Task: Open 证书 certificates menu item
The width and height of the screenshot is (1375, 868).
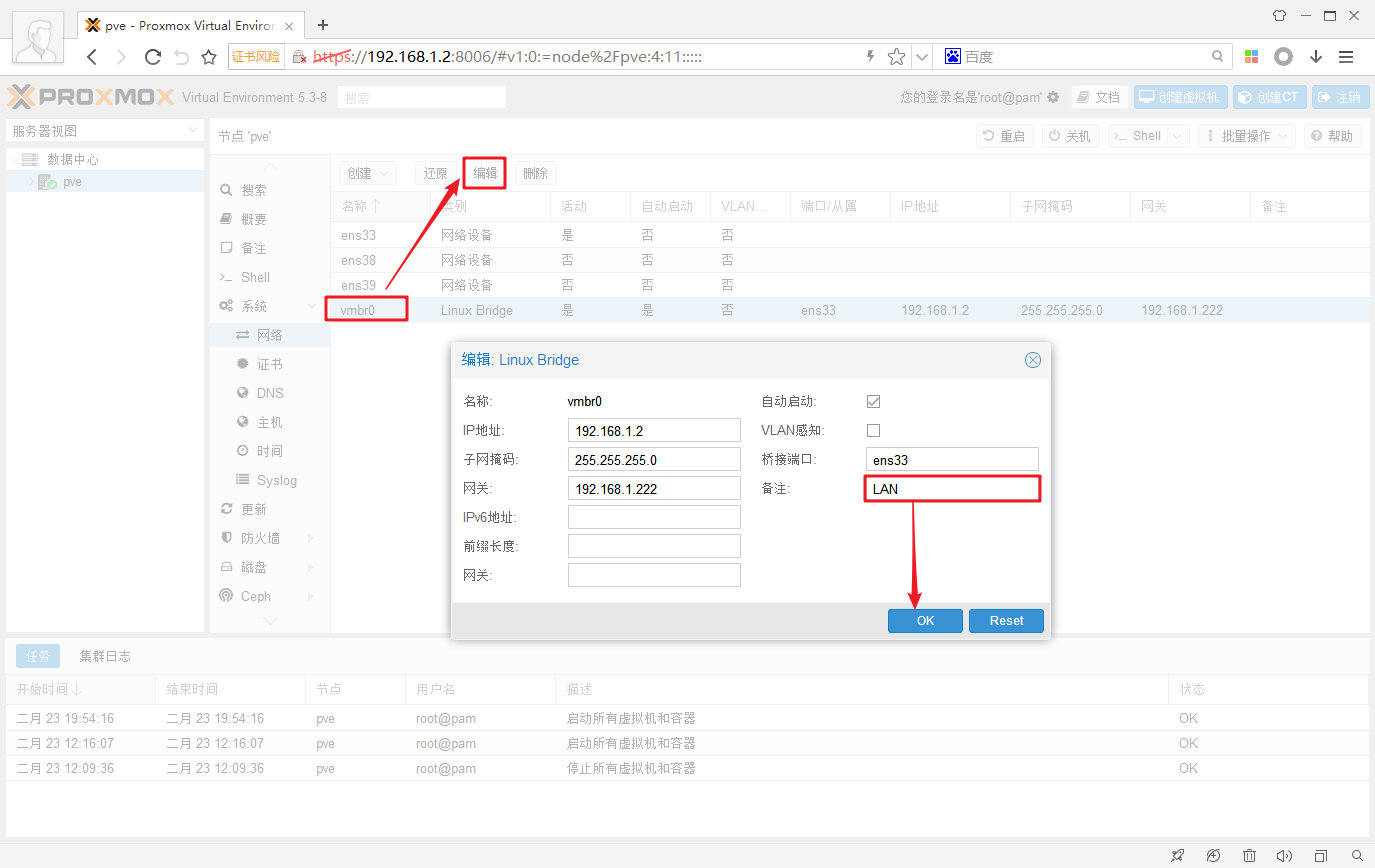Action: [269, 364]
